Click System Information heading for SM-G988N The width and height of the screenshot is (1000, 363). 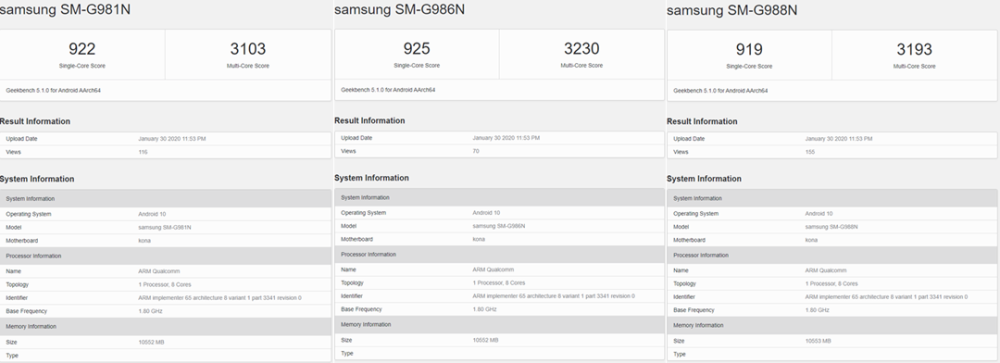703,179
